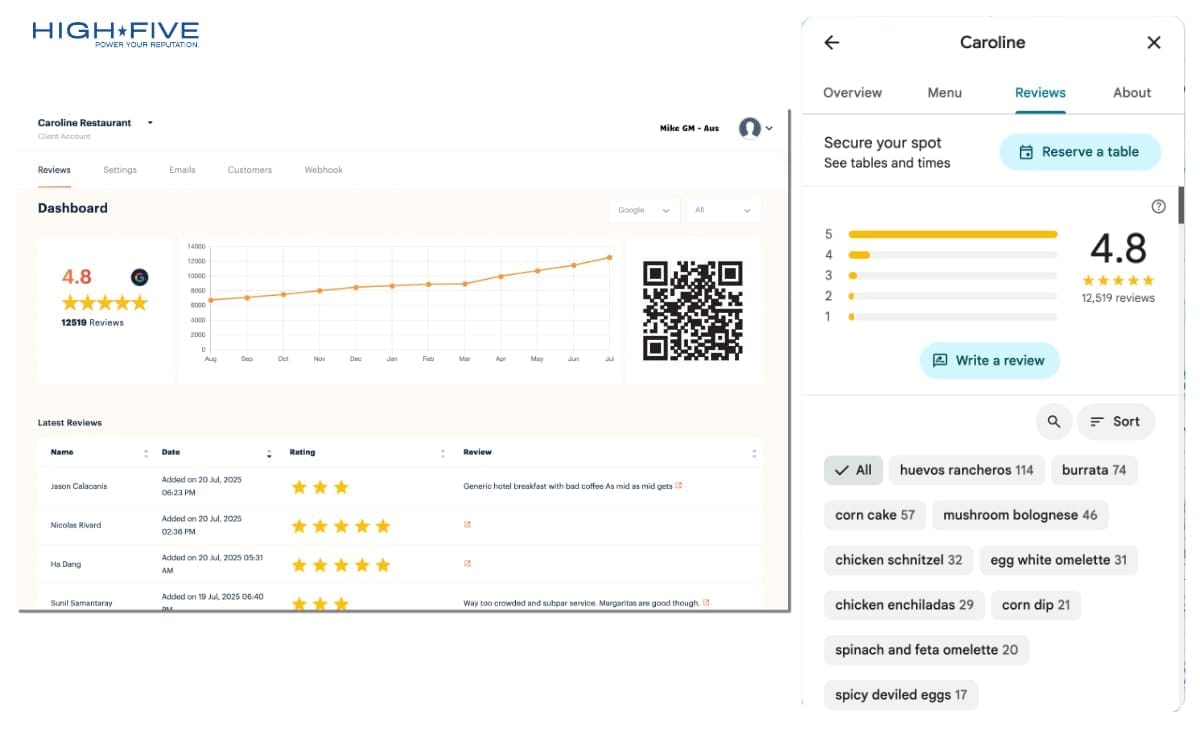Click the Sort icon in the reviews panel
The width and height of the screenshot is (1200, 733).
pos(1116,421)
